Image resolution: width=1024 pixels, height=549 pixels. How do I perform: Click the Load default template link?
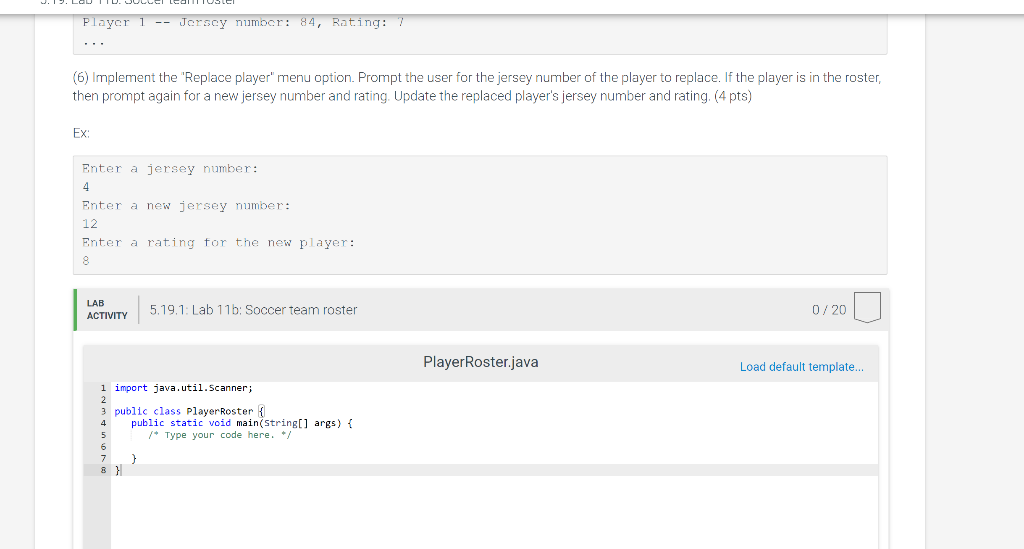pos(801,367)
